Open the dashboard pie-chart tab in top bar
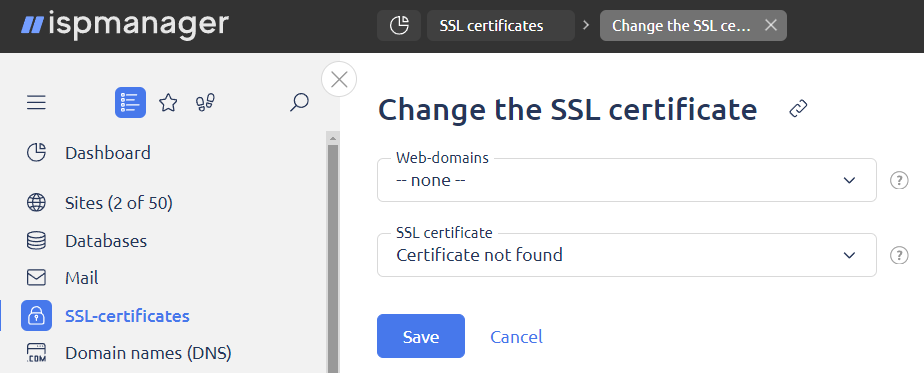Image resolution: width=924 pixels, height=373 pixels. [399, 25]
